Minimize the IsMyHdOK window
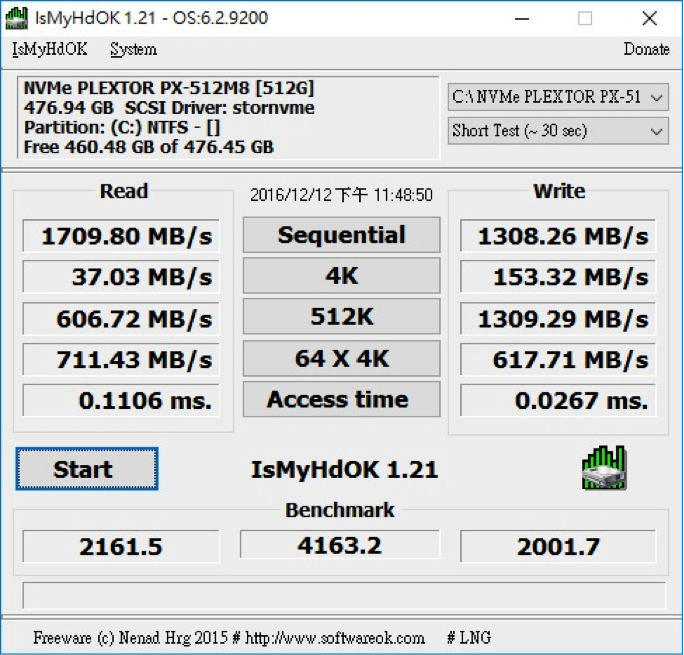 (522, 18)
